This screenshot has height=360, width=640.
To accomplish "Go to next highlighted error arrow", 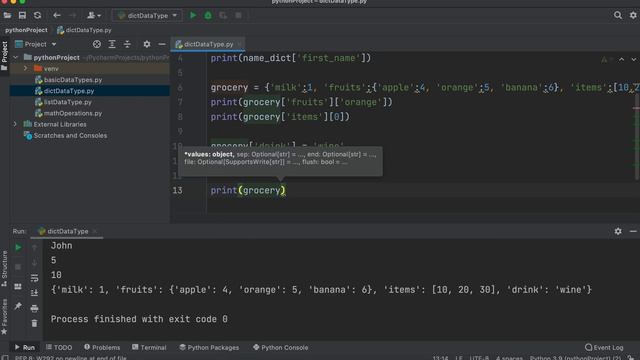I will point(633,60).
